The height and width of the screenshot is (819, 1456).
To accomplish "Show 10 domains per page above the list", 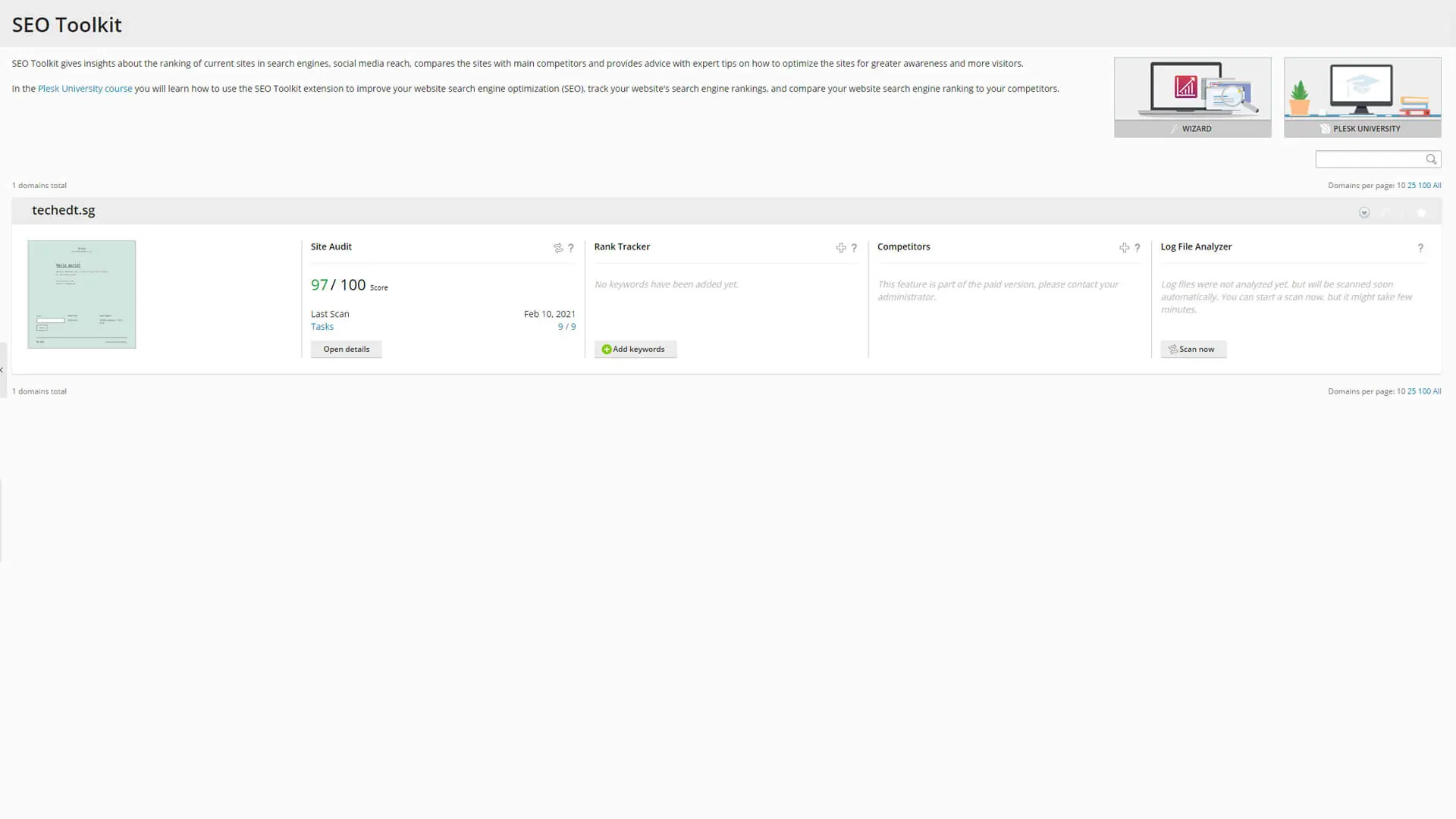I will pyautogui.click(x=1401, y=185).
